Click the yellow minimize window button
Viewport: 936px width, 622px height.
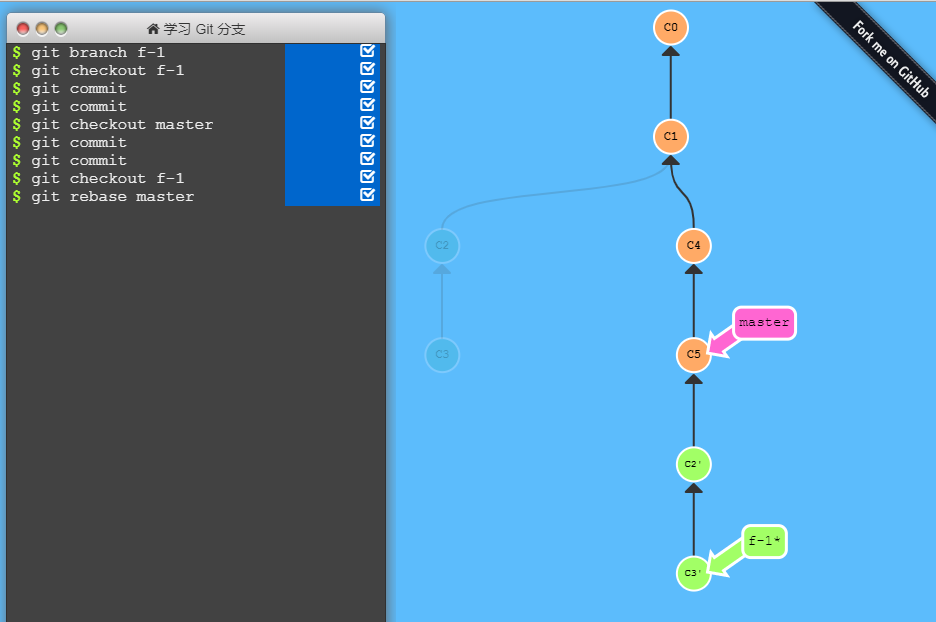pyautogui.click(x=42, y=29)
